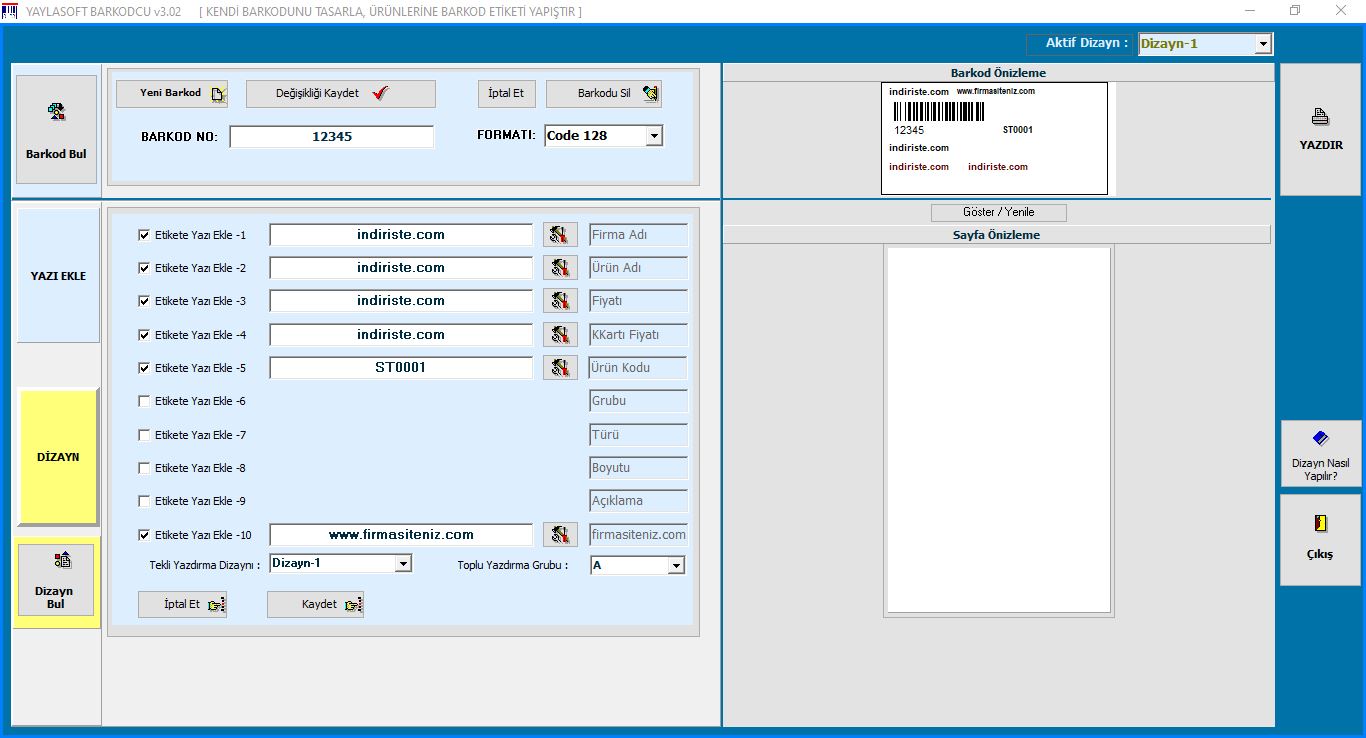Screen dimensions: 1366x738
Task: Enable Etikete Yazı Ekle -6
Action: pos(144,401)
